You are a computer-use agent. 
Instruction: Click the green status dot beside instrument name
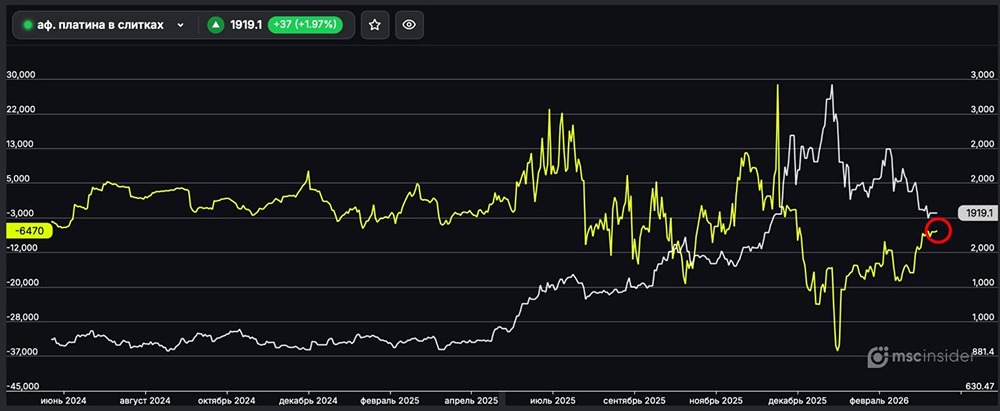tap(27, 25)
